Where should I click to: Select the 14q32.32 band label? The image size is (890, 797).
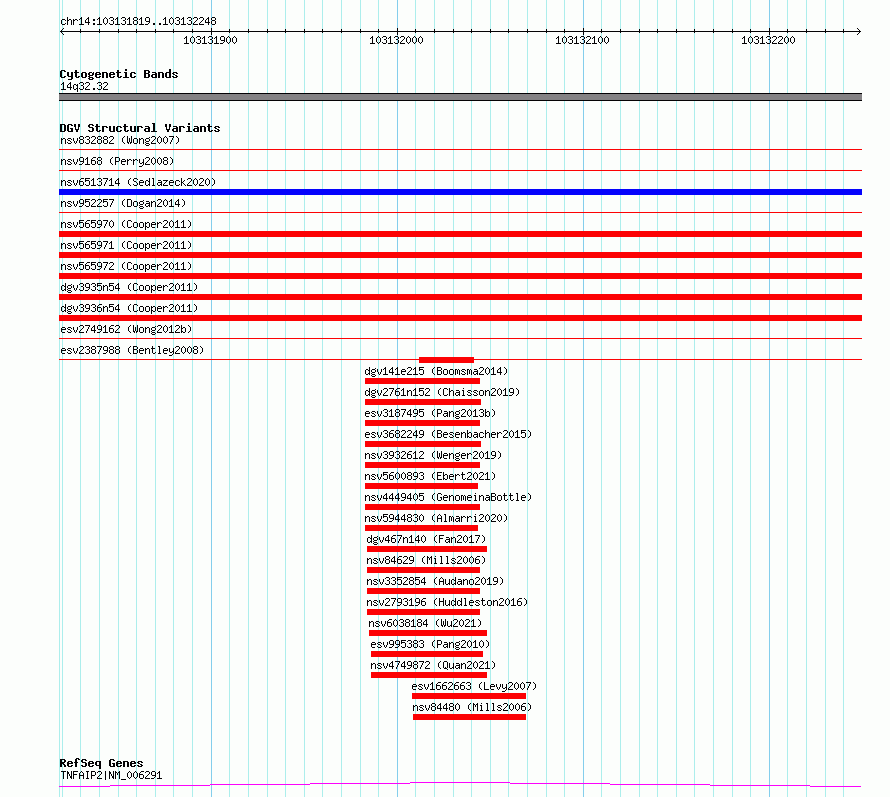click(84, 86)
